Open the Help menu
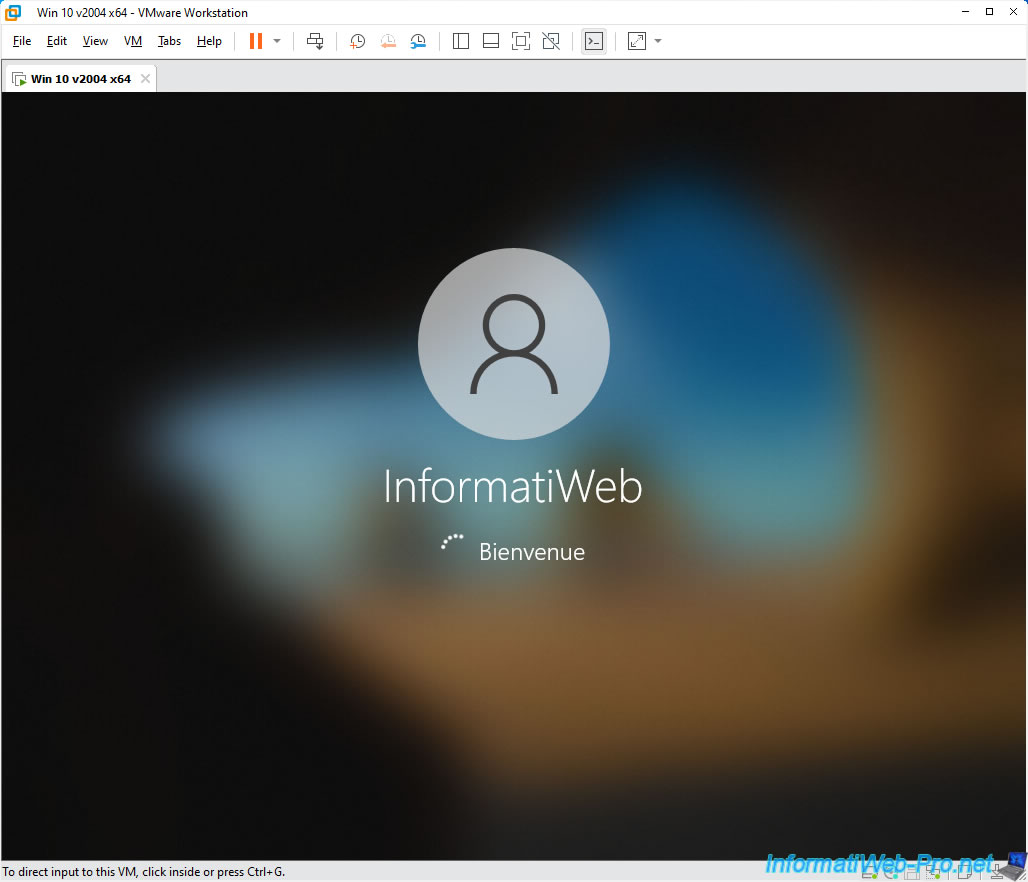 click(209, 41)
